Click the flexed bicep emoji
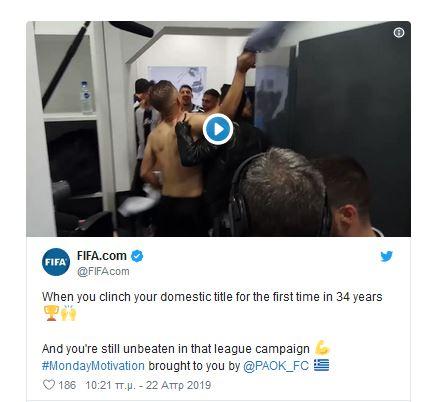The height and width of the screenshot is (402, 439). (x=322, y=347)
